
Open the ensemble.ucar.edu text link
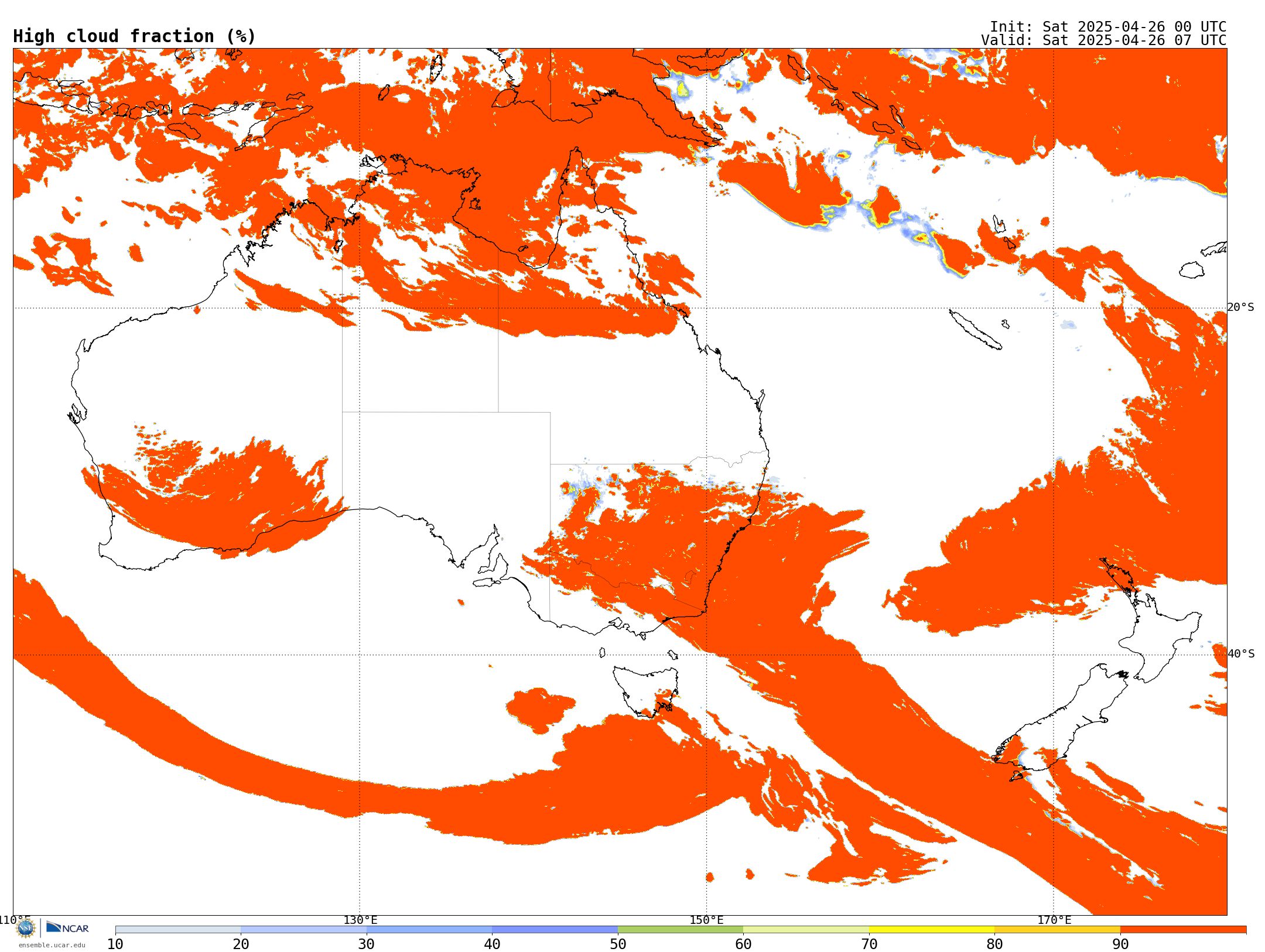52,945
